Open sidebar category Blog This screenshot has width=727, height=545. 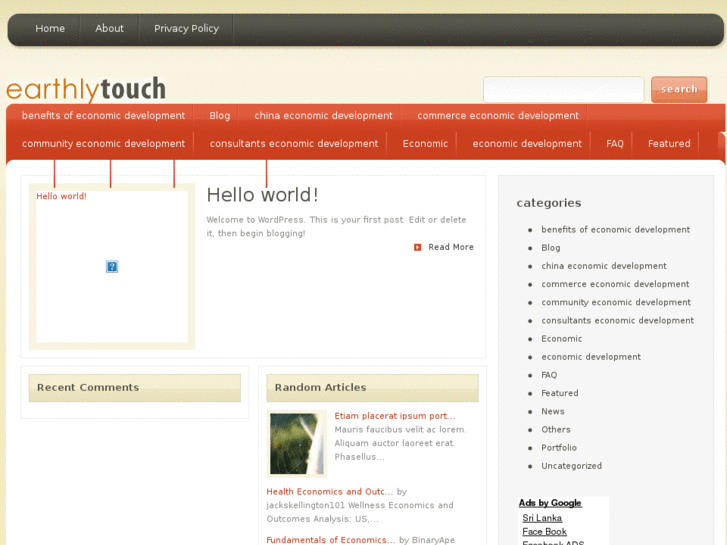[551, 248]
